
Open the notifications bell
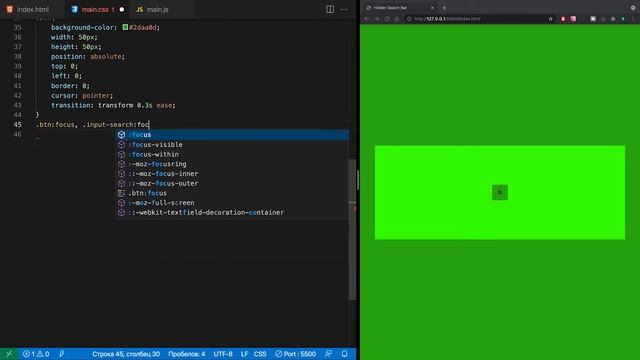point(344,354)
